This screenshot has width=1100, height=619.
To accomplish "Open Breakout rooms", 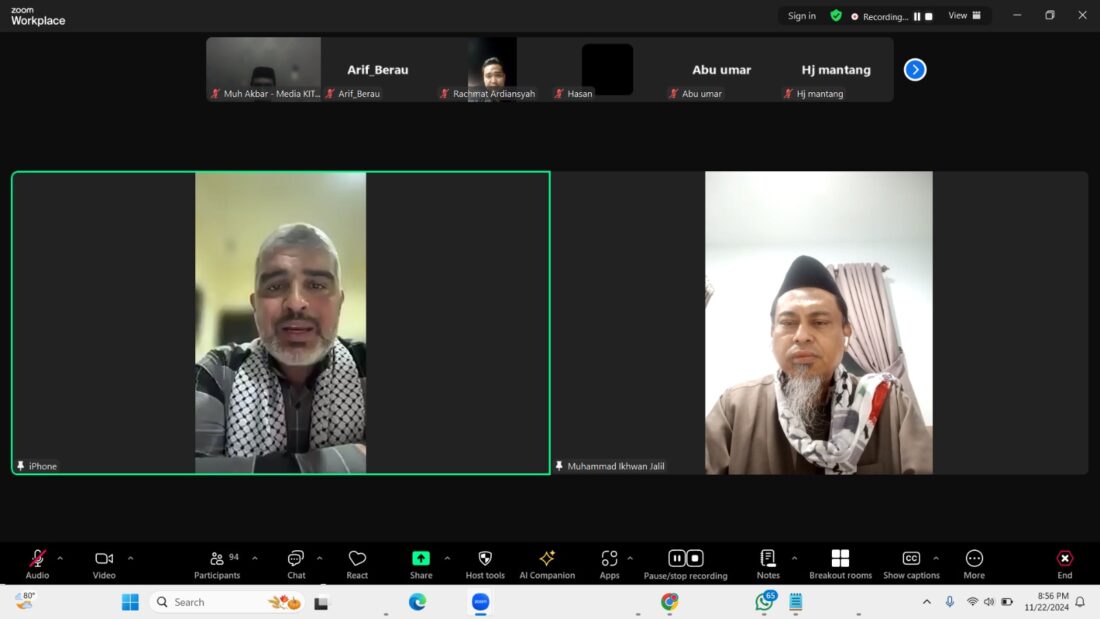I will [x=840, y=564].
